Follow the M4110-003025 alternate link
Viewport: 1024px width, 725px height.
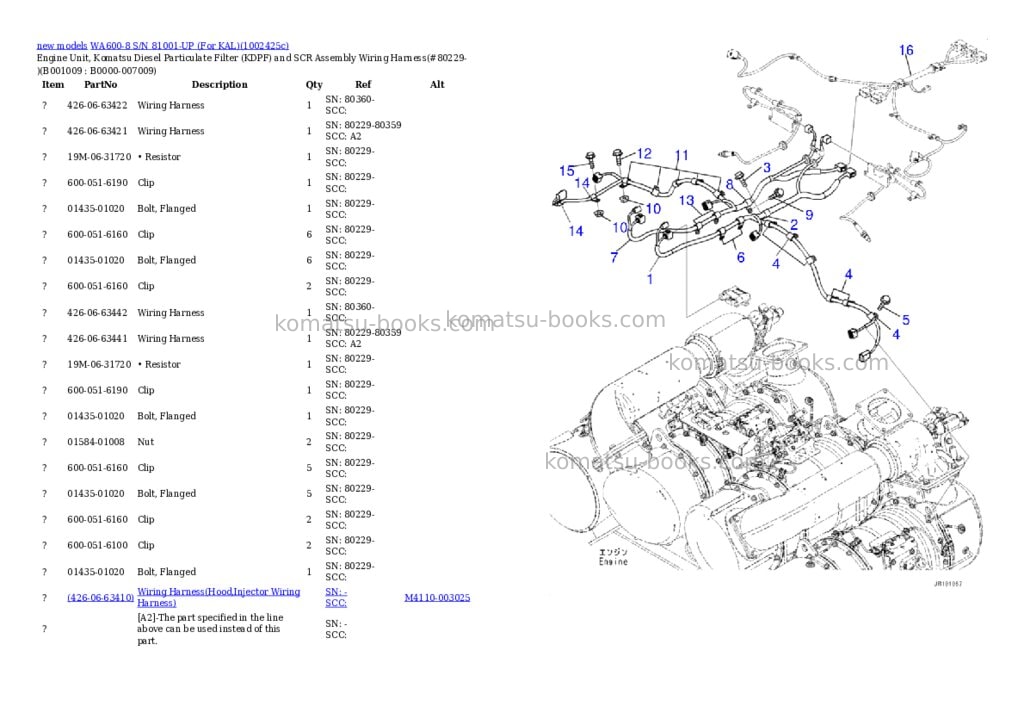click(x=437, y=598)
